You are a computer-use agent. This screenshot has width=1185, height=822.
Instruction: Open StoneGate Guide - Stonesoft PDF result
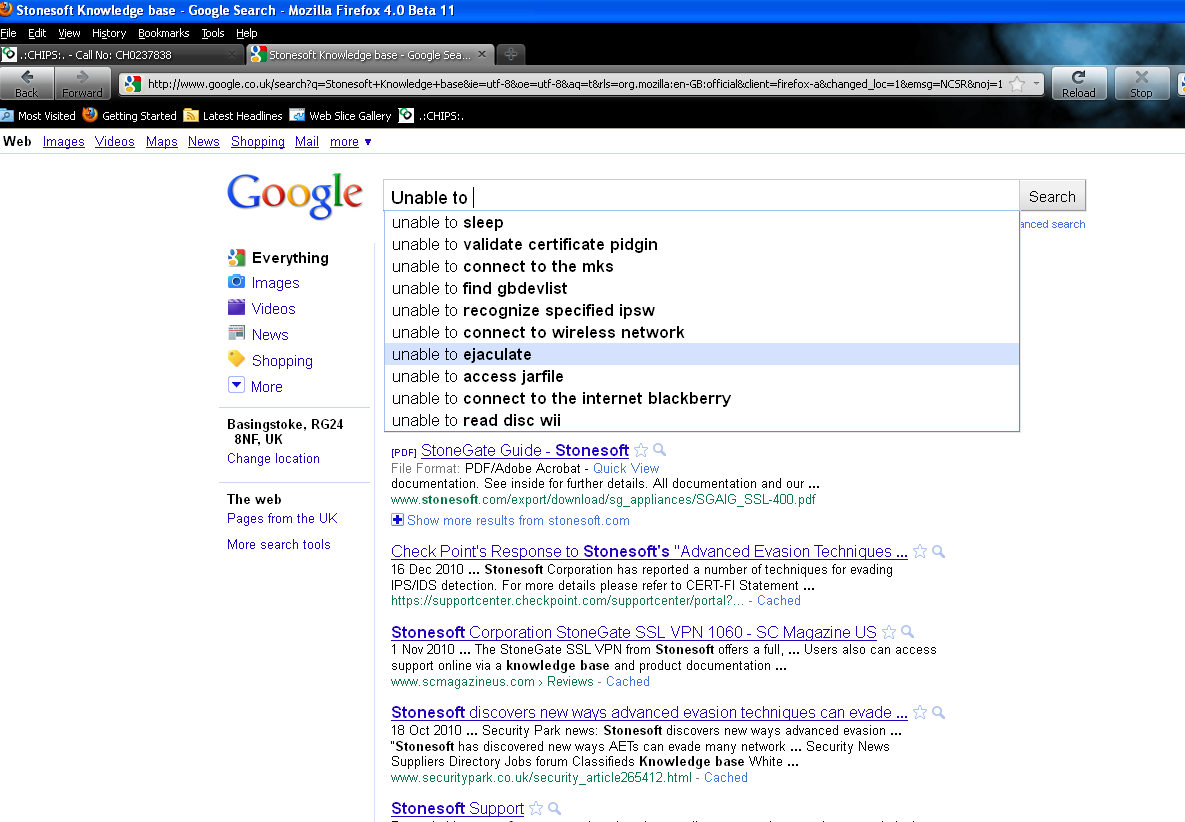tap(524, 450)
